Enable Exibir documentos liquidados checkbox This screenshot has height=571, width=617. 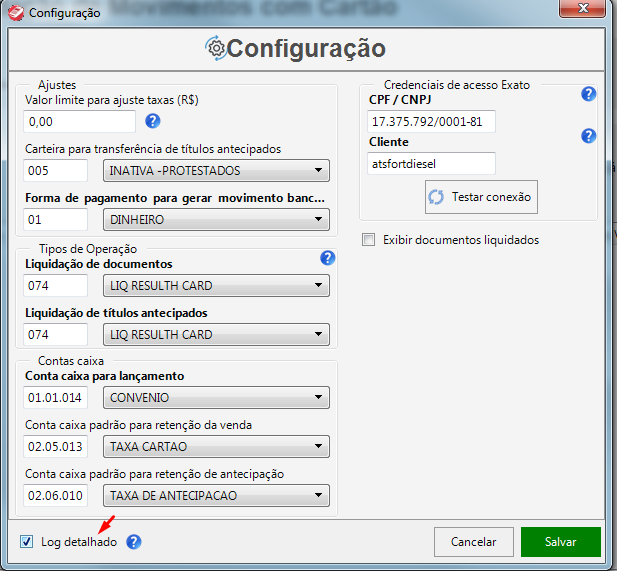tap(368, 239)
